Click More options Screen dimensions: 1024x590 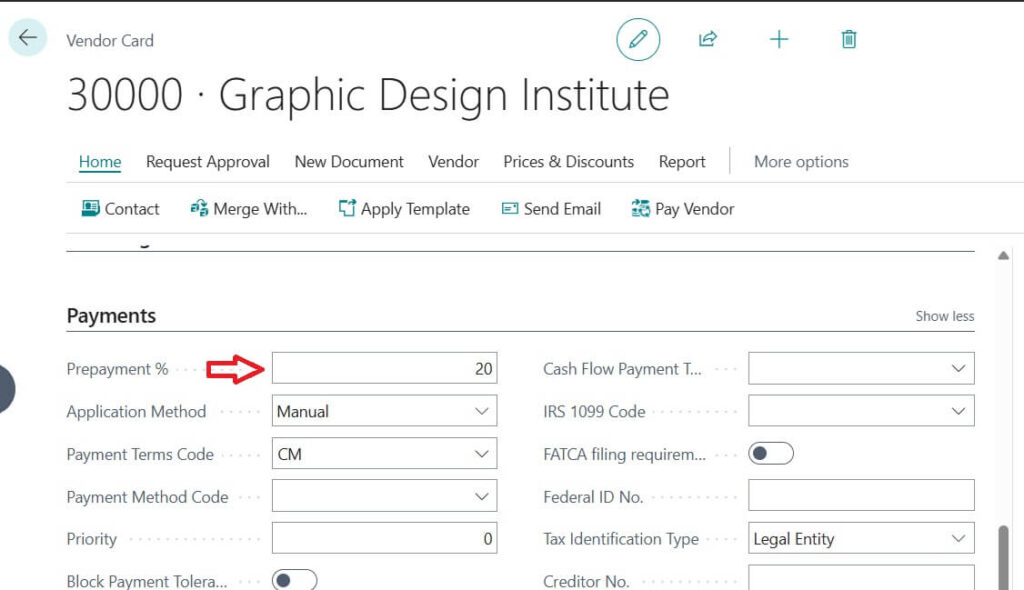tap(801, 162)
